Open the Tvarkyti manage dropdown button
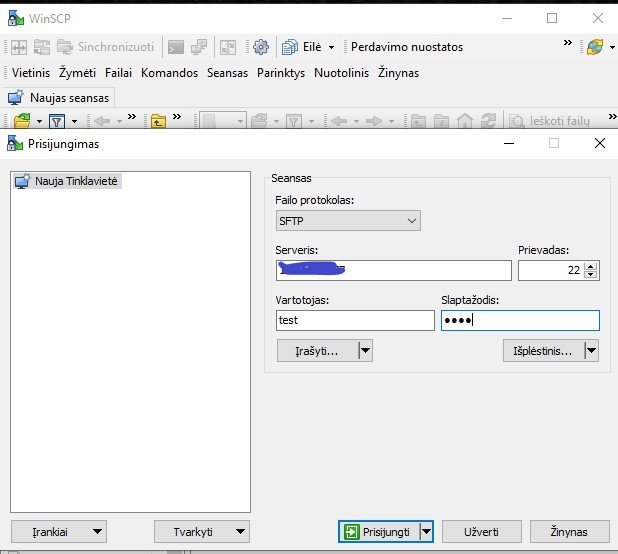 pyautogui.click(x=202, y=532)
